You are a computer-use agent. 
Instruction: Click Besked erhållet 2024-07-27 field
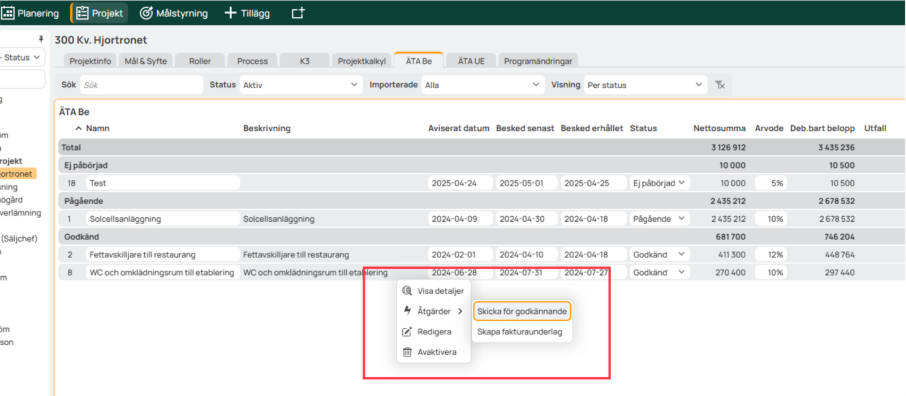point(593,272)
